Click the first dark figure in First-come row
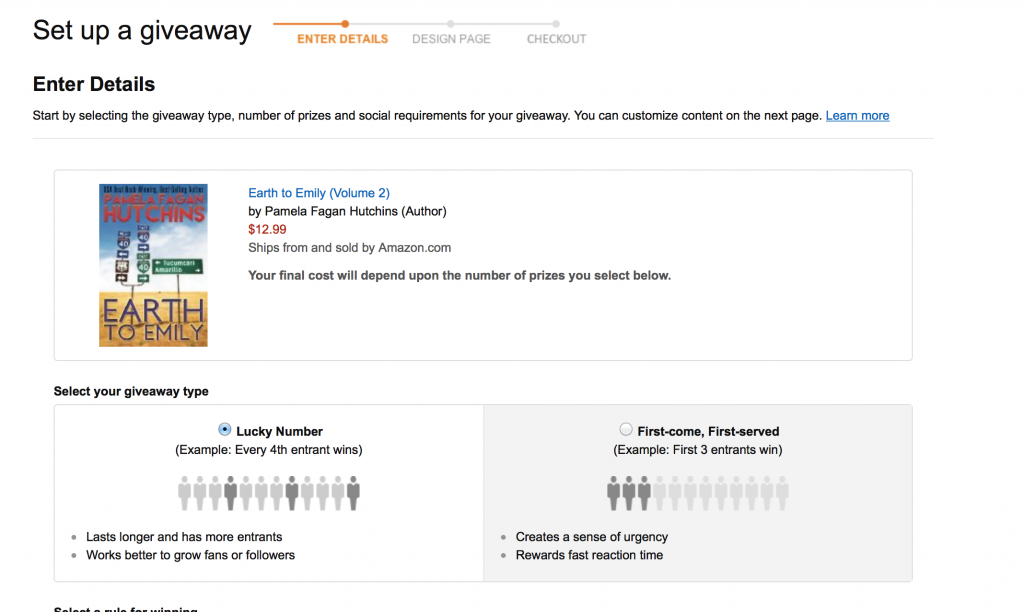The width and height of the screenshot is (1024, 612). pyautogui.click(x=613, y=493)
